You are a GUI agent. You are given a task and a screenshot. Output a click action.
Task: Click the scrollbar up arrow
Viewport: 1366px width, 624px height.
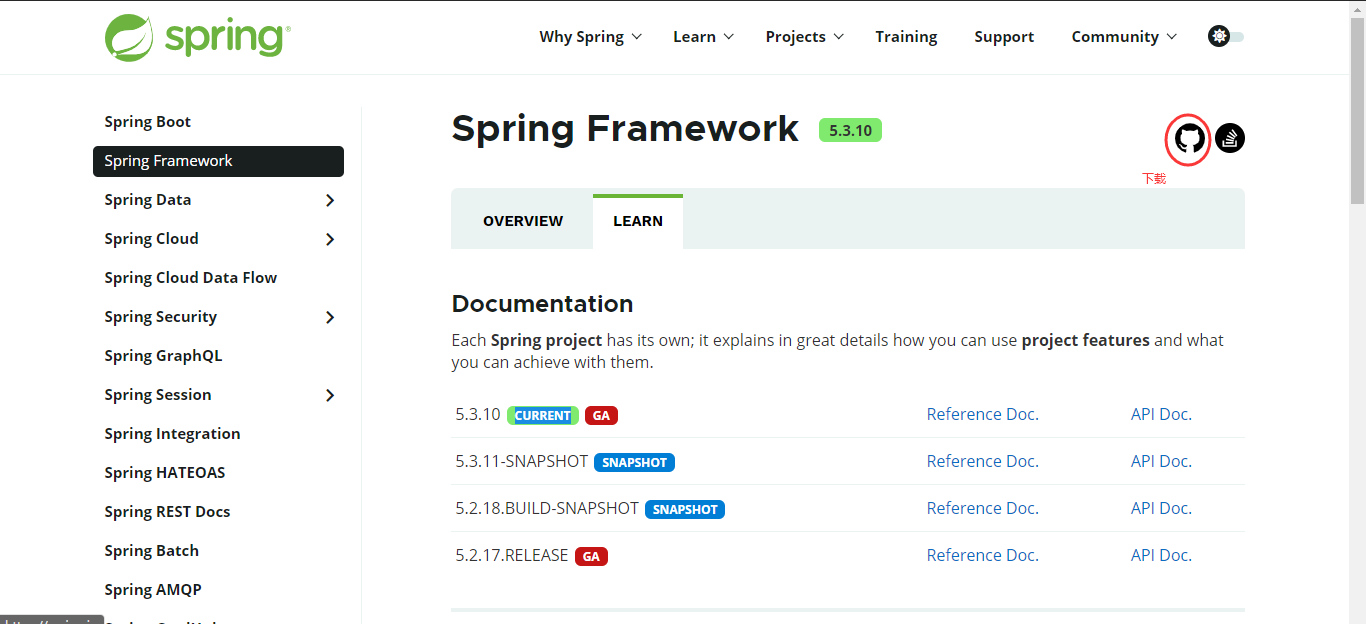(1357, 8)
